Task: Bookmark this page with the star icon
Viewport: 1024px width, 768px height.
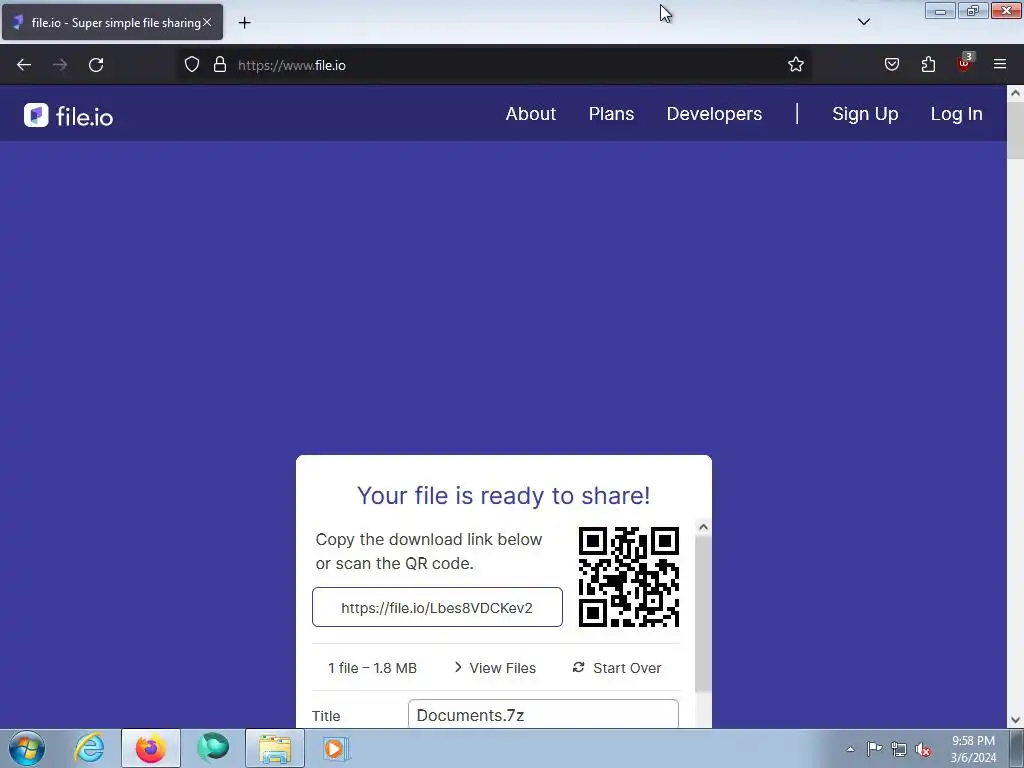Action: point(795,64)
